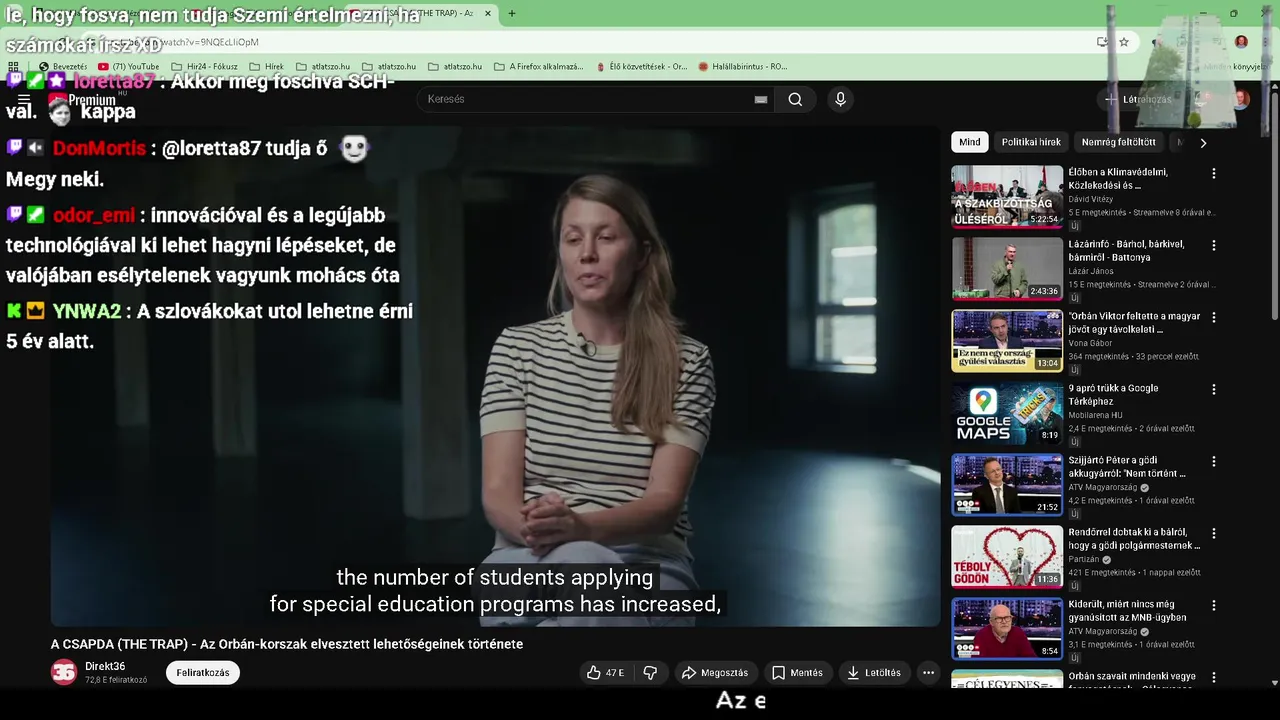Open Vona Gábor channel link
1280x720 pixels.
(x=1090, y=343)
